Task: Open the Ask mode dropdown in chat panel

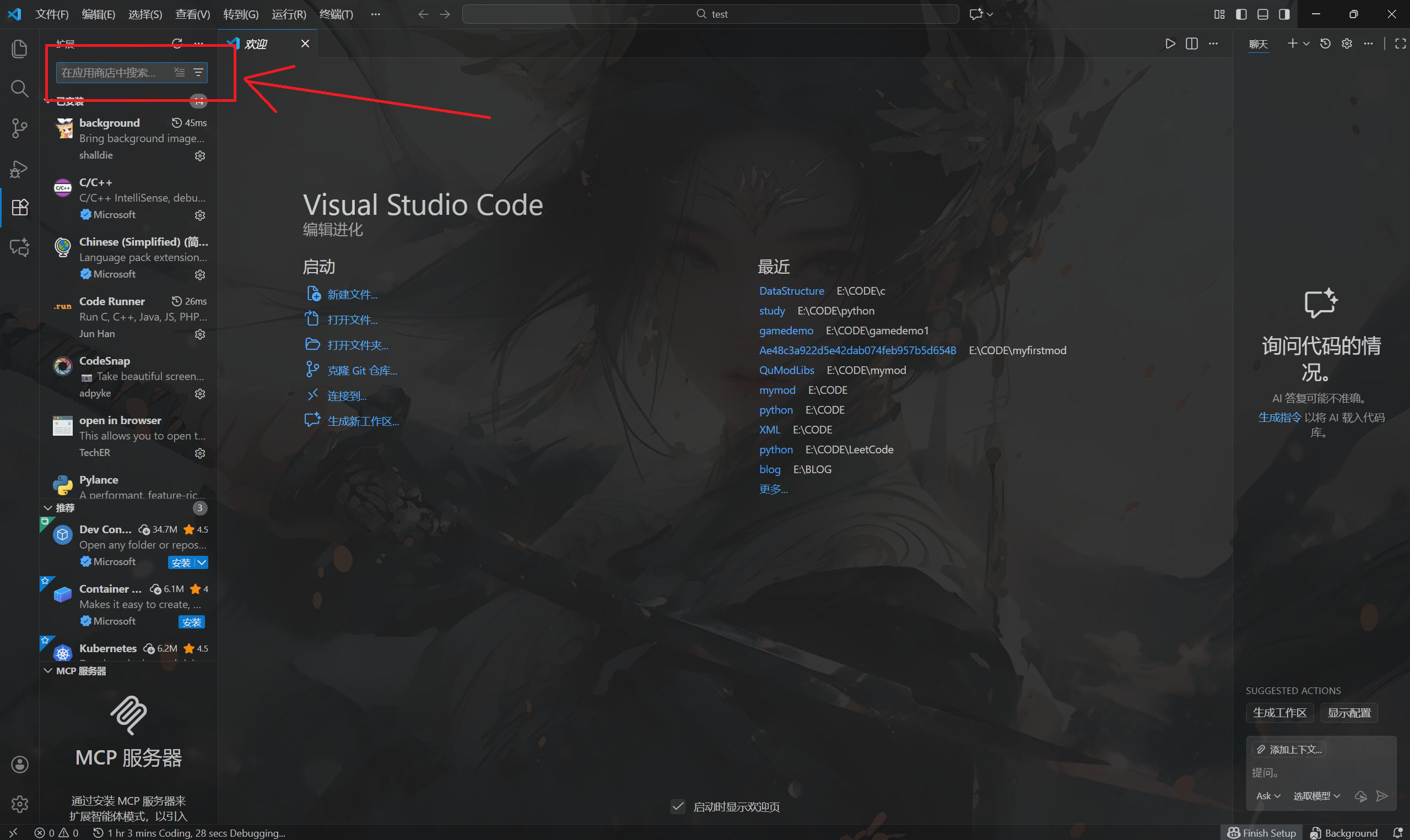Action: (1267, 796)
